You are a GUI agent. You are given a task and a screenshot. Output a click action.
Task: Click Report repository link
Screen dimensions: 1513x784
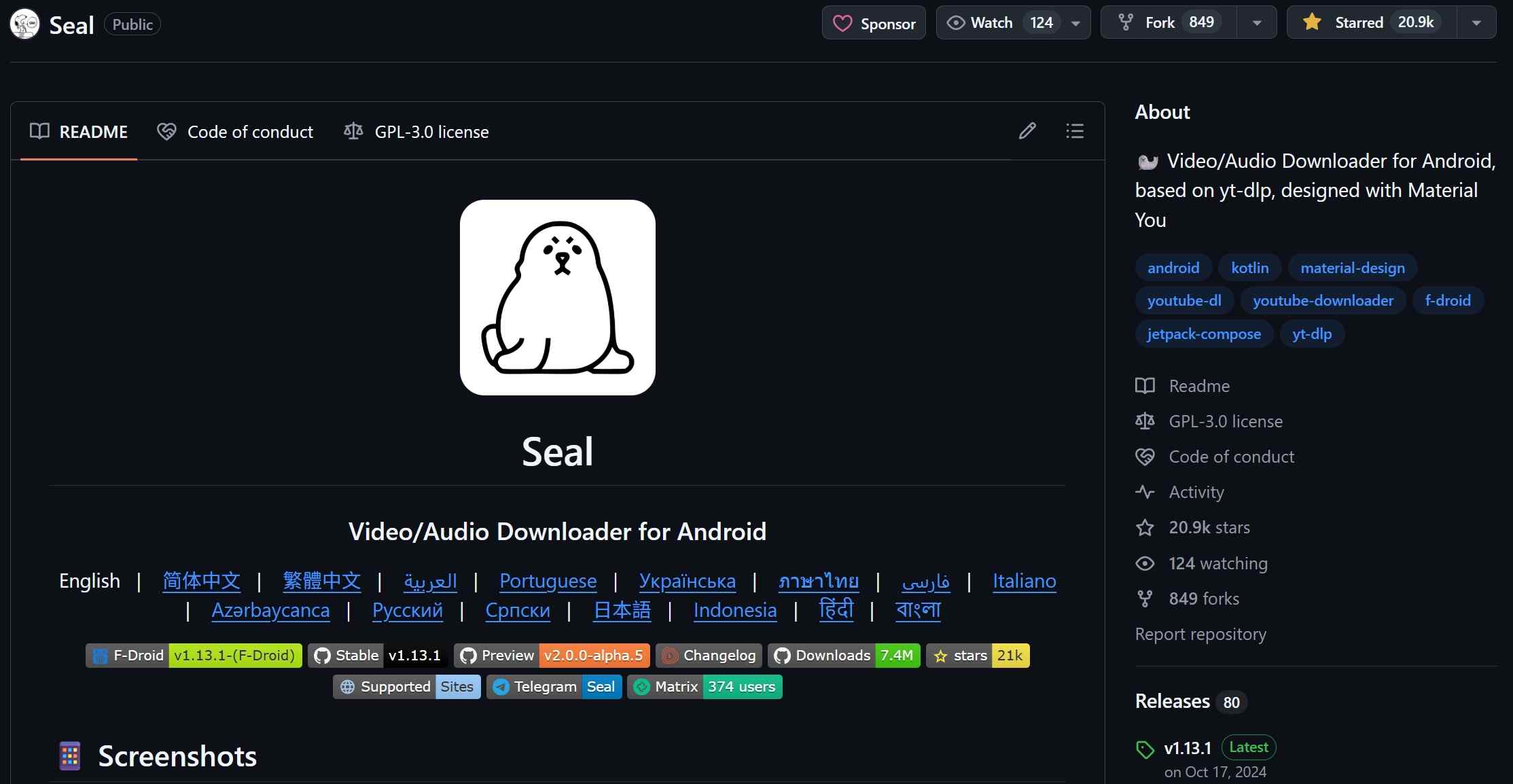[1200, 634]
